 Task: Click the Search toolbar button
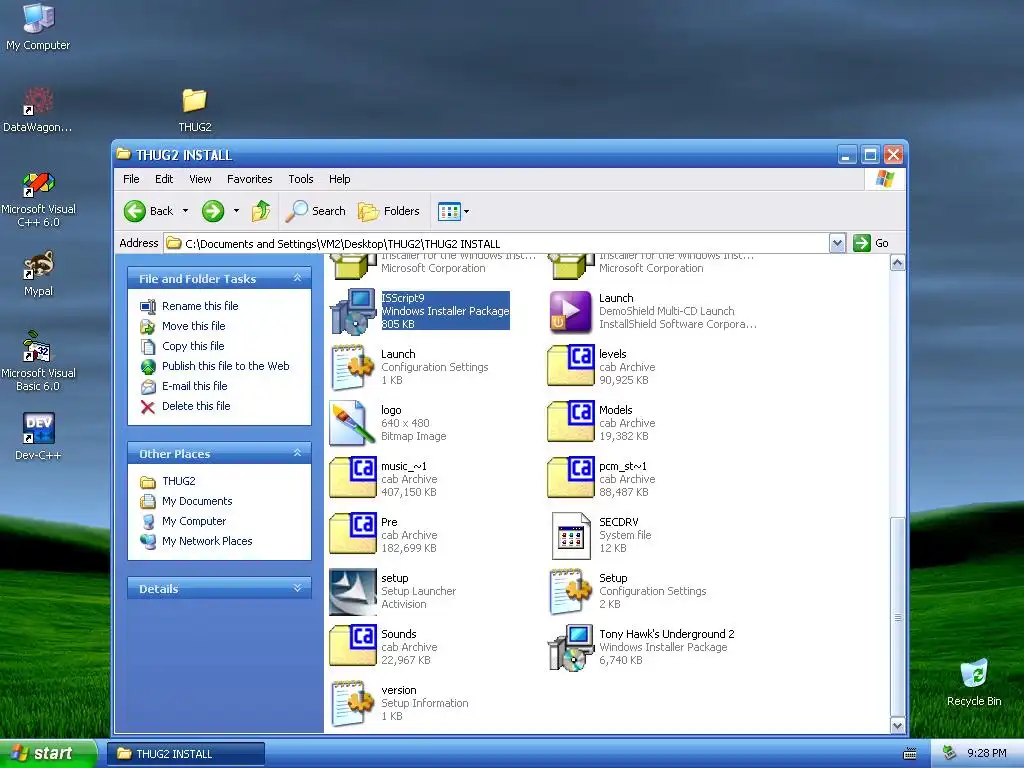click(x=316, y=211)
